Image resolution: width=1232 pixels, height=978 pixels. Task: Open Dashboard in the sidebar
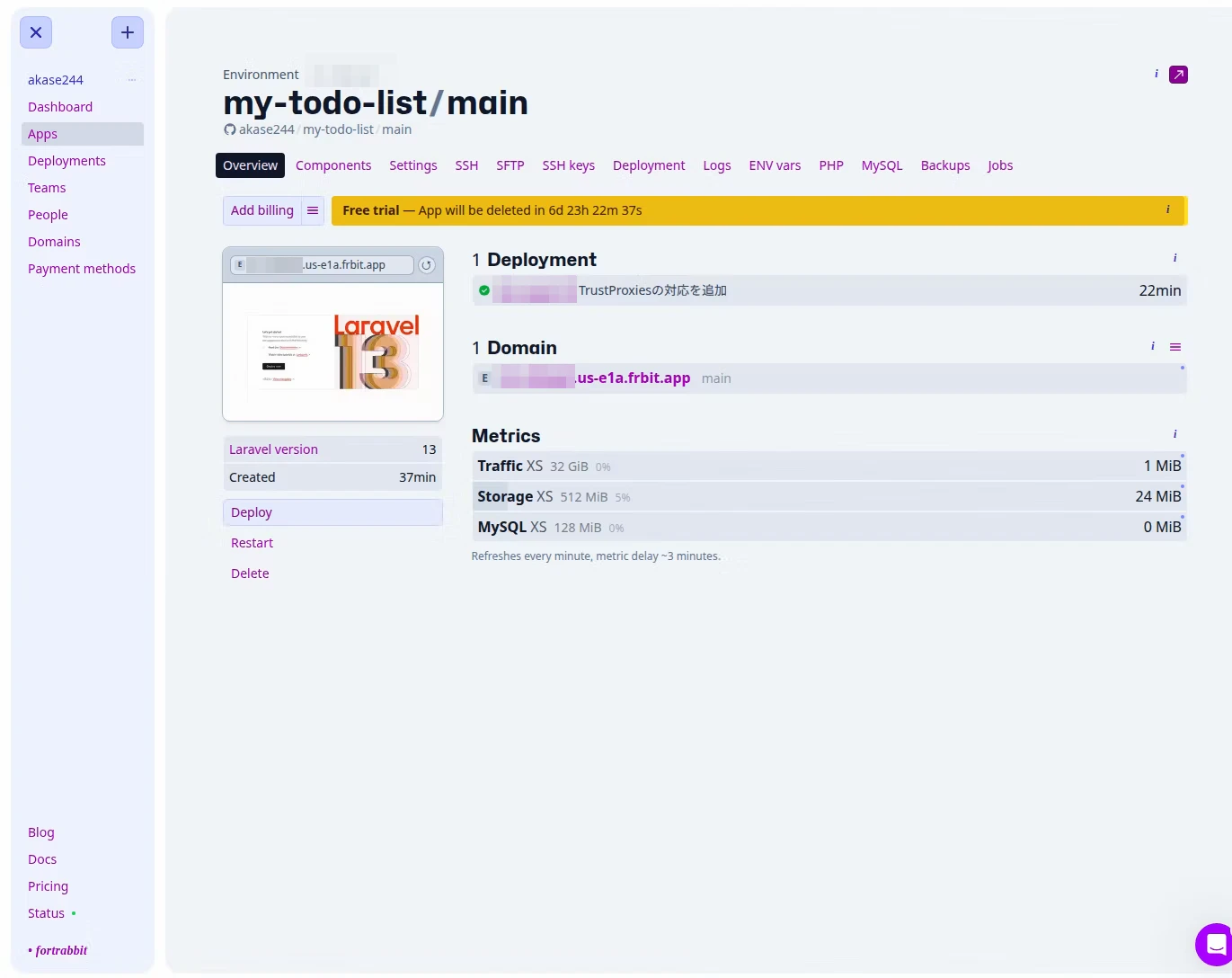pyautogui.click(x=60, y=107)
